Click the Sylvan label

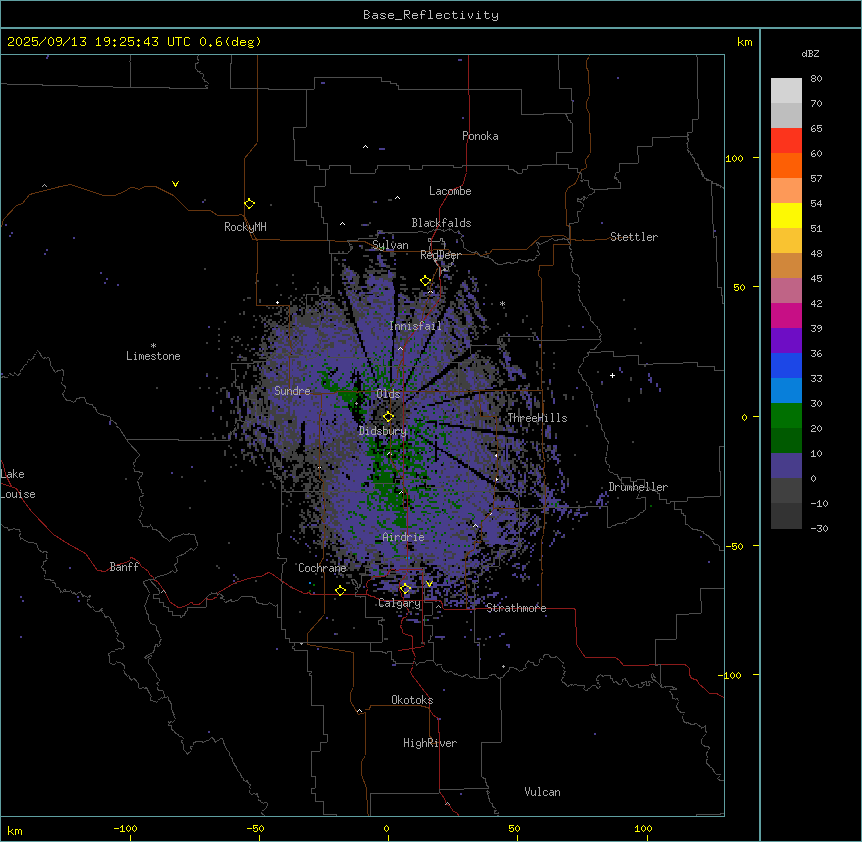390,245
